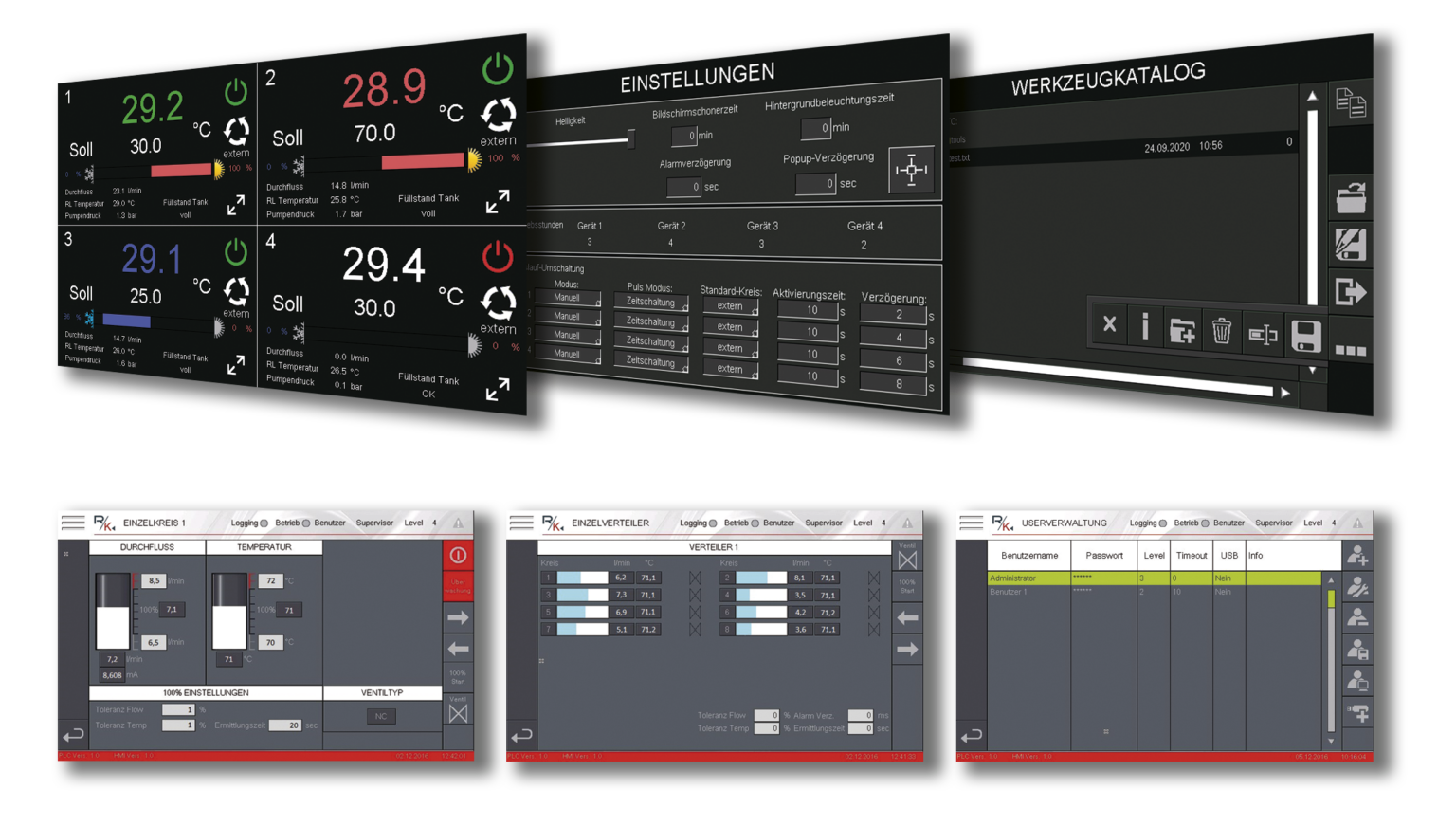Image resolution: width=1456 pixels, height=826 pixels.
Task: Click the trash delete icon in Werkzeugkatalog
Action: [x=1222, y=331]
